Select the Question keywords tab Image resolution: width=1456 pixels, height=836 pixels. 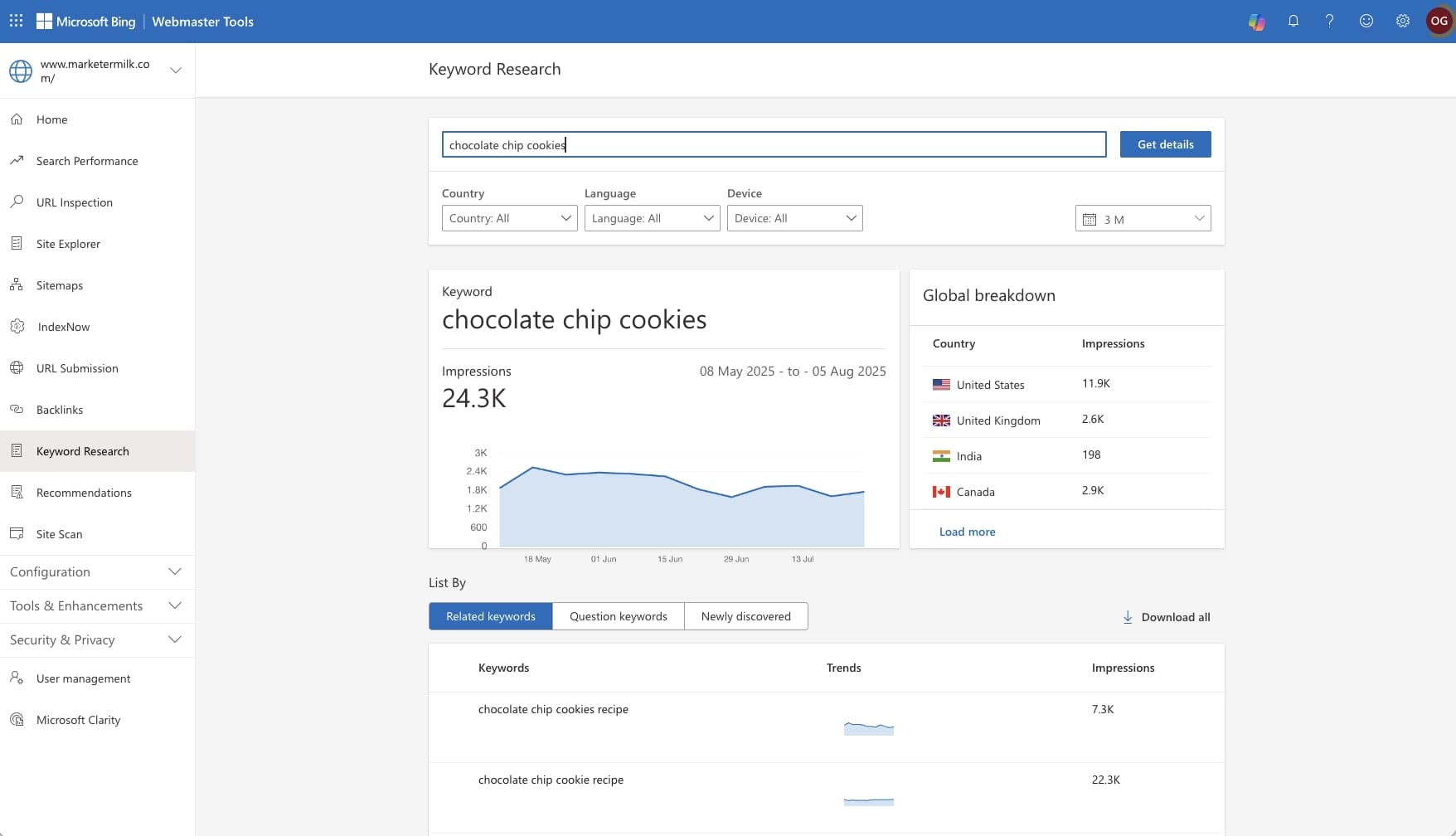coord(619,616)
